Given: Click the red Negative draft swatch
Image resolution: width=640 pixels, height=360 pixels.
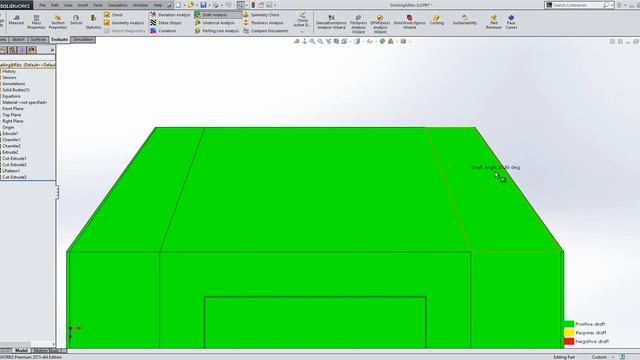Looking at the screenshot, I should (569, 341).
